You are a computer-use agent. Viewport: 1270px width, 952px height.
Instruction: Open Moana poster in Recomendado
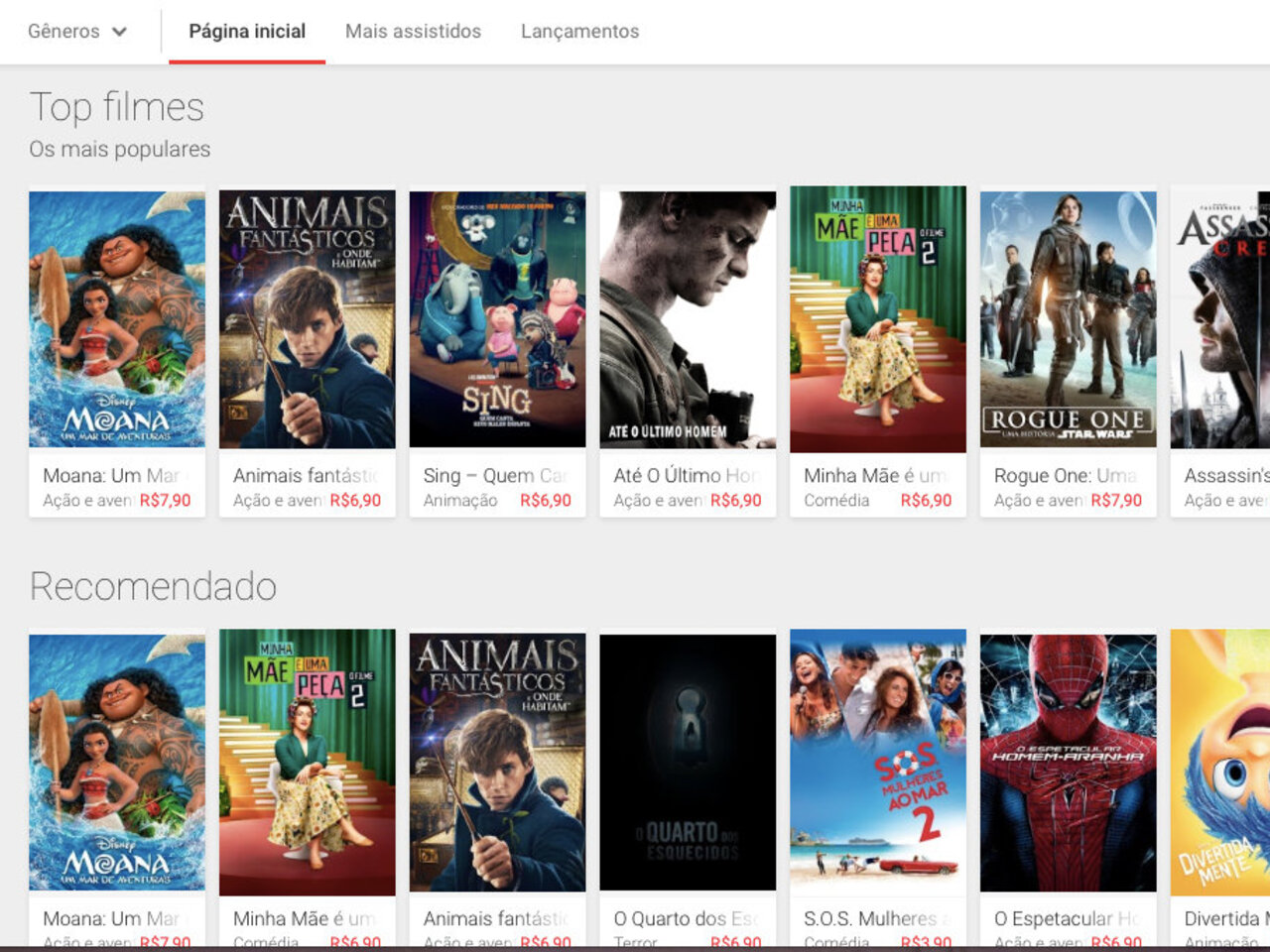click(117, 763)
